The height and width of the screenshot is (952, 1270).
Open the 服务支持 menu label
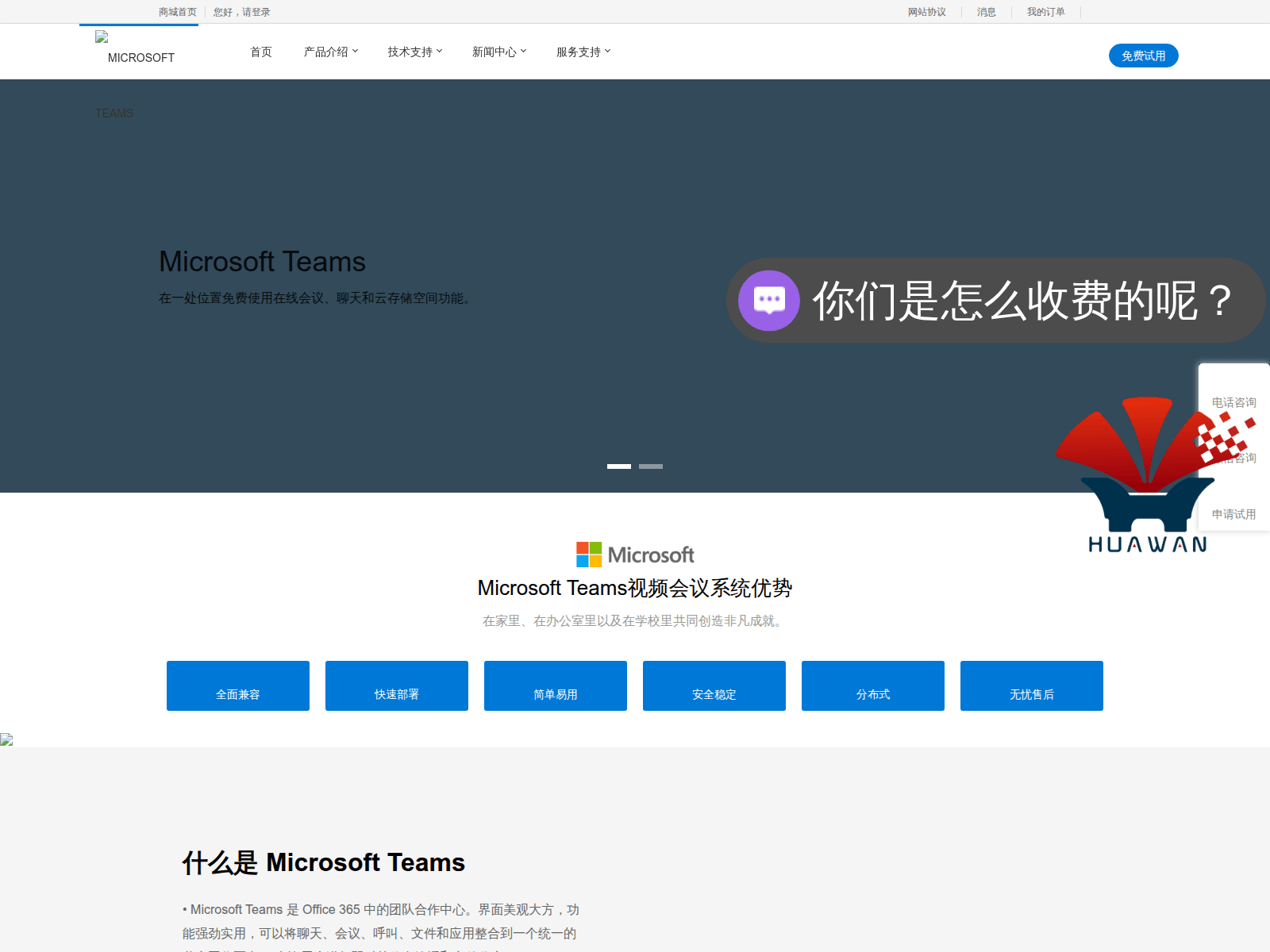pos(578,52)
